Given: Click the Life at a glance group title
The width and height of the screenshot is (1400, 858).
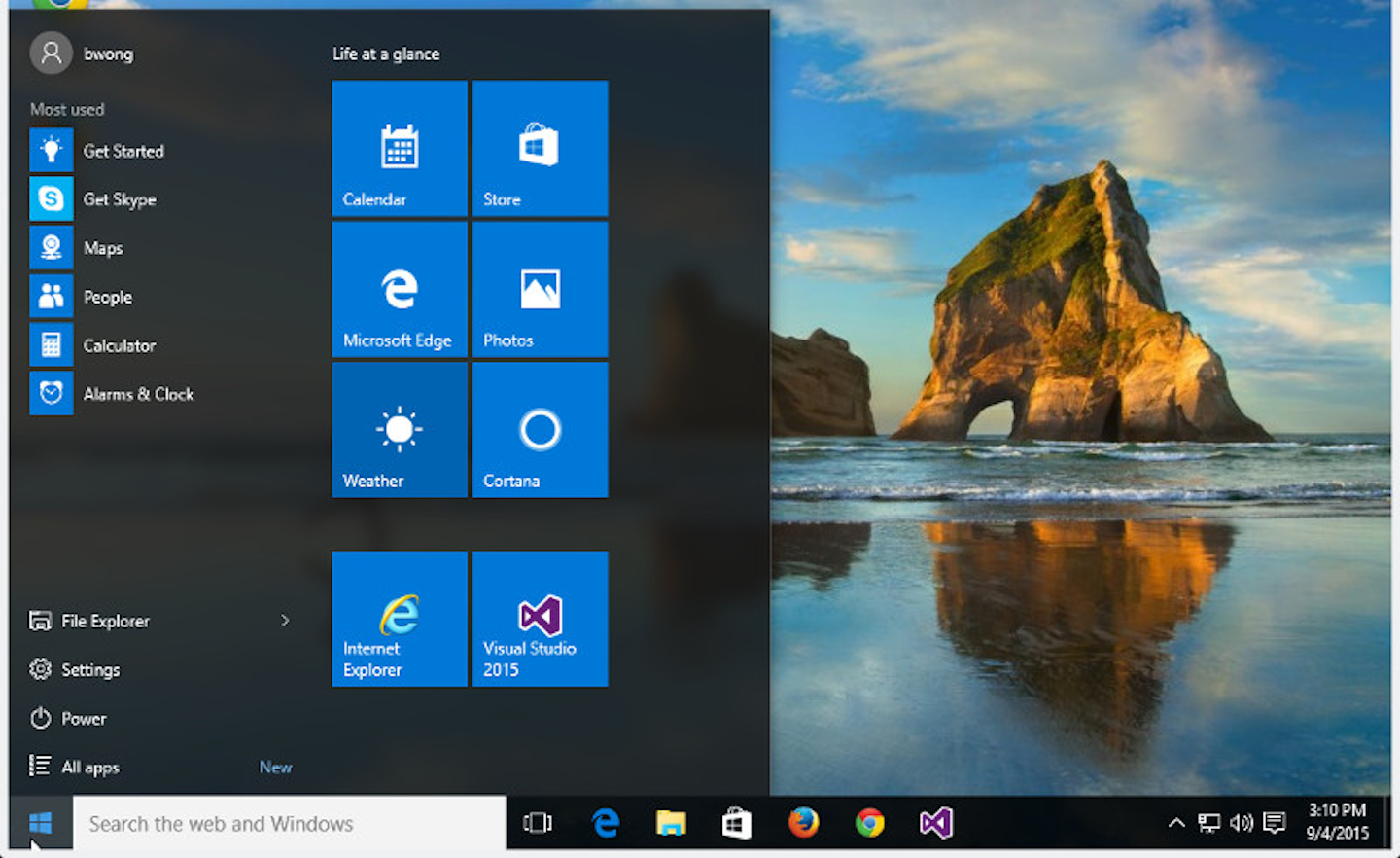Looking at the screenshot, I should [x=386, y=54].
